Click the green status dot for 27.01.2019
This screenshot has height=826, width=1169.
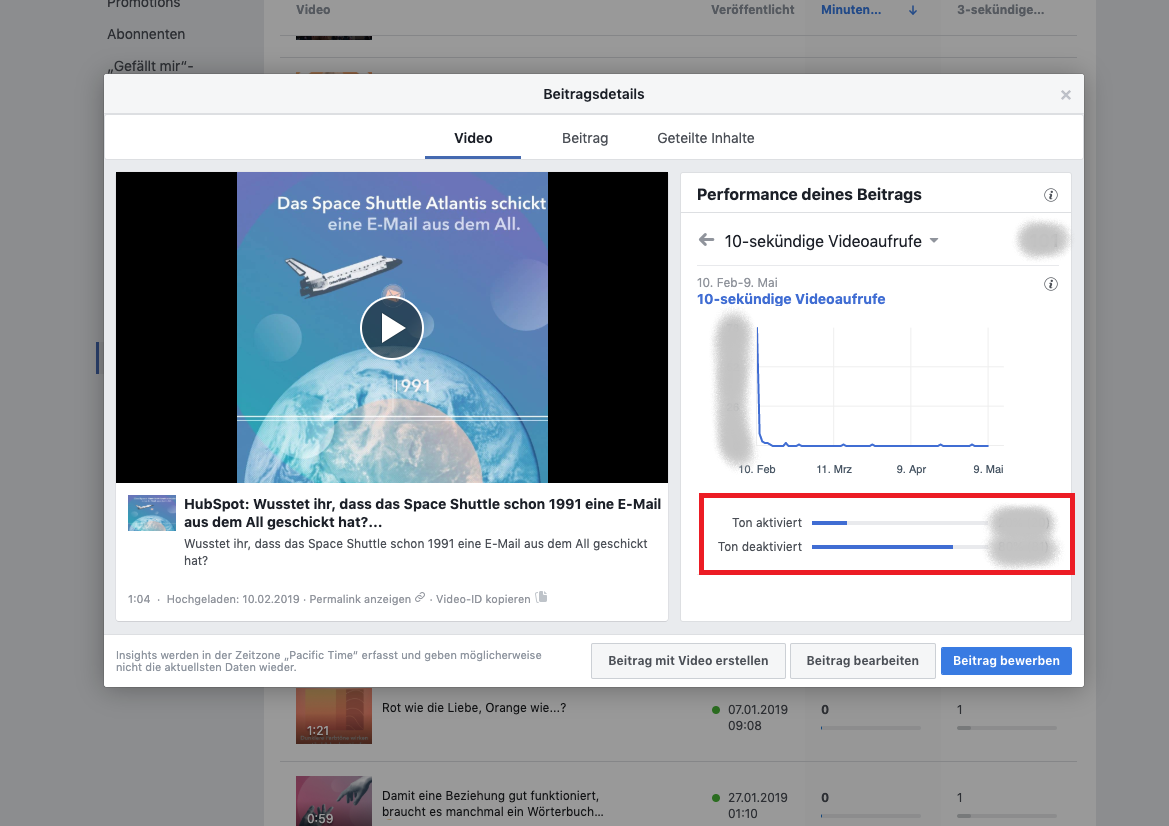(716, 798)
